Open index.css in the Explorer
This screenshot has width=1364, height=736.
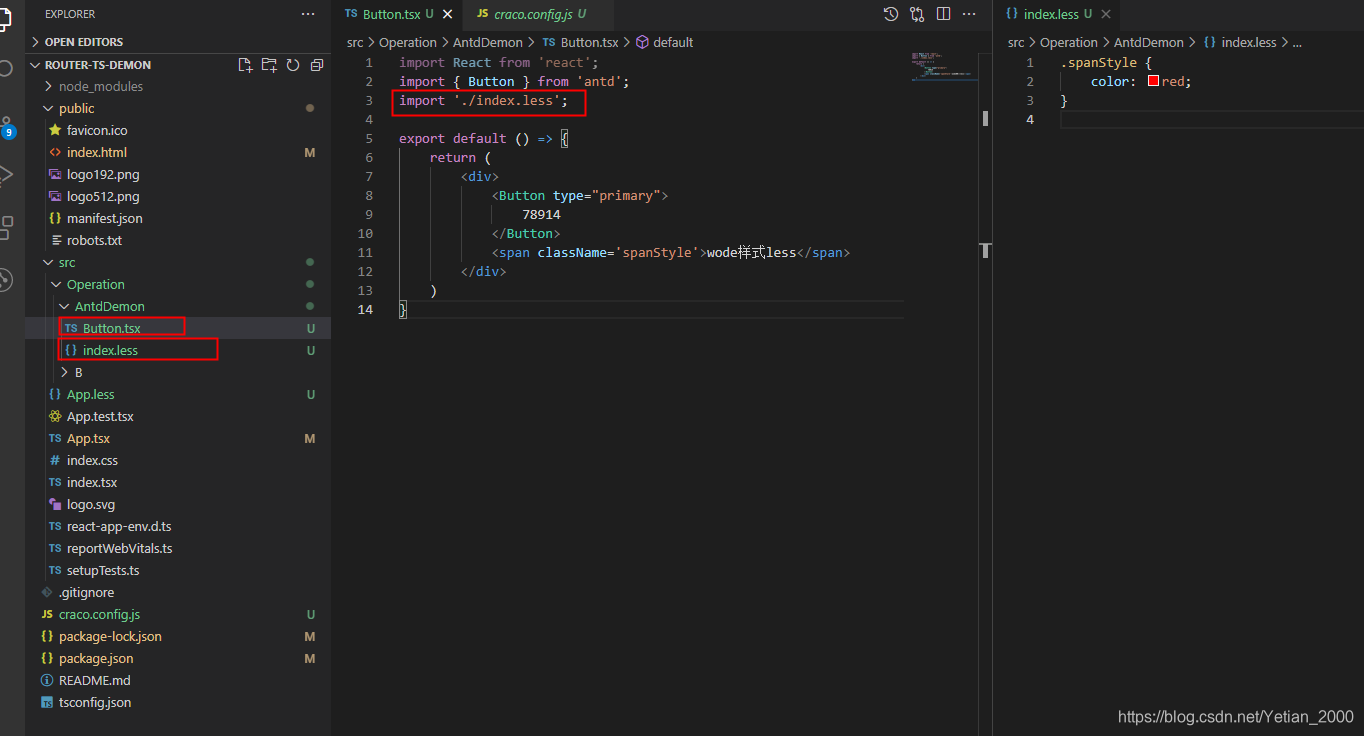pos(92,461)
